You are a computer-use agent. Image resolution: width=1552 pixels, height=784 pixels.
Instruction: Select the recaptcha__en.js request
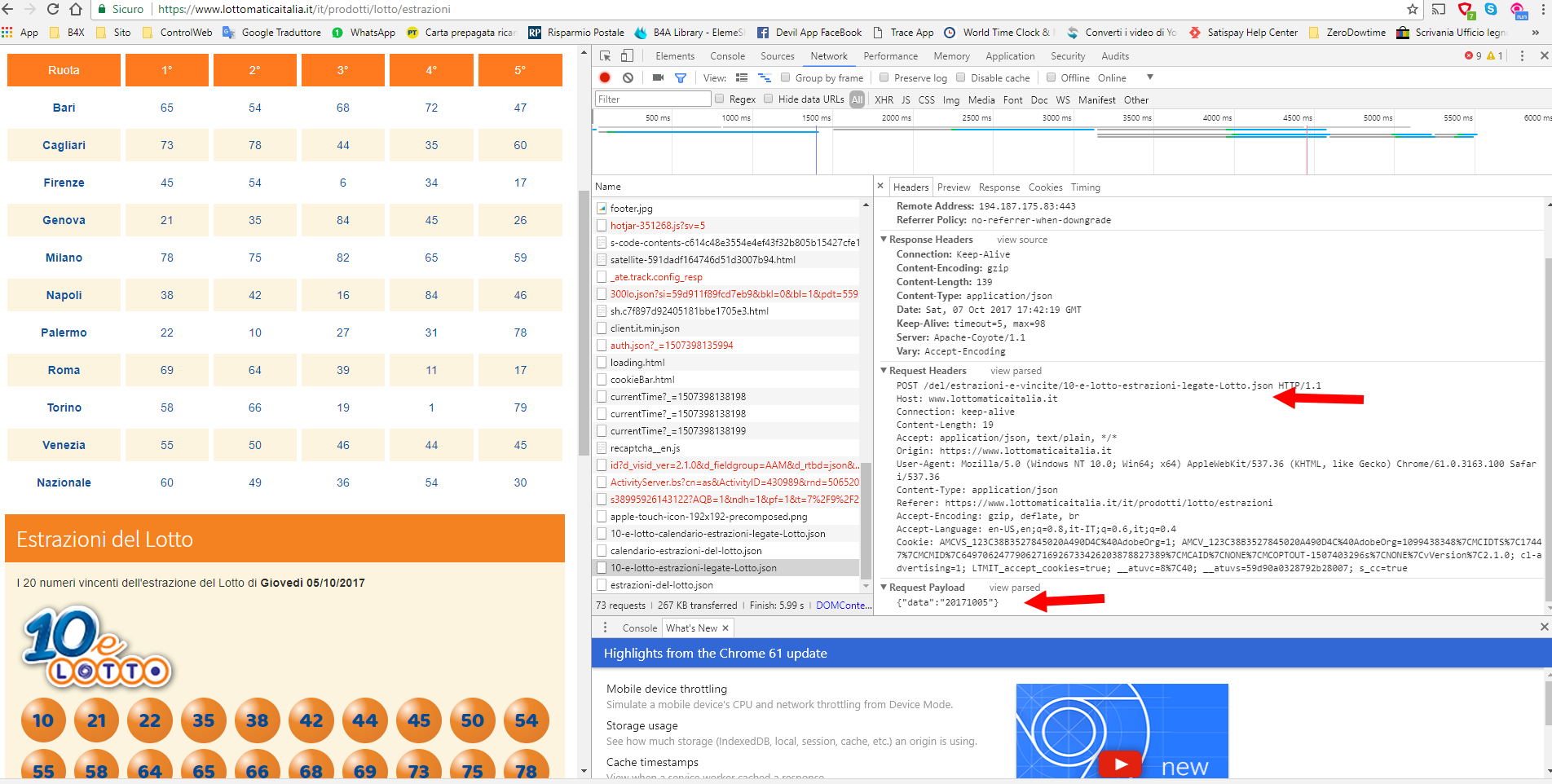click(645, 448)
